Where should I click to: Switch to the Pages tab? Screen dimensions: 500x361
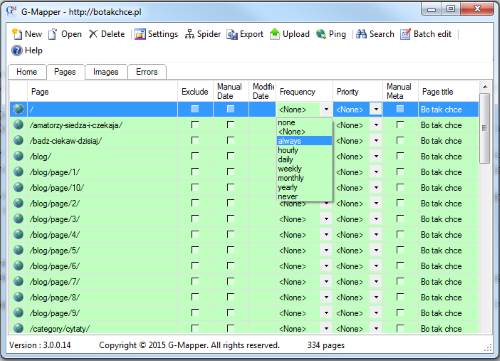click(65, 72)
